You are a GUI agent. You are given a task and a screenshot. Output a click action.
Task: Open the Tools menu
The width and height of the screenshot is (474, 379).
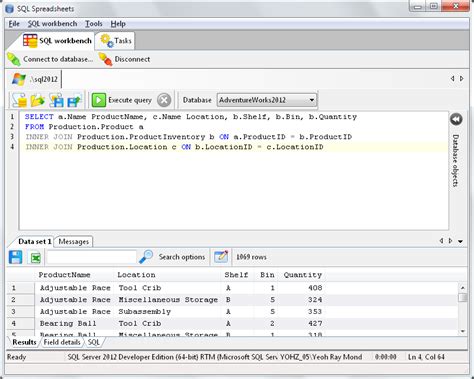[x=94, y=24]
